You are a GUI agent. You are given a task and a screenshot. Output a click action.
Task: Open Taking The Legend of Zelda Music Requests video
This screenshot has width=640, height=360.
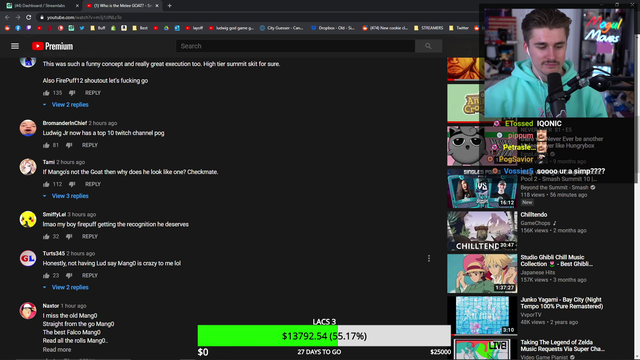[x=562, y=346]
